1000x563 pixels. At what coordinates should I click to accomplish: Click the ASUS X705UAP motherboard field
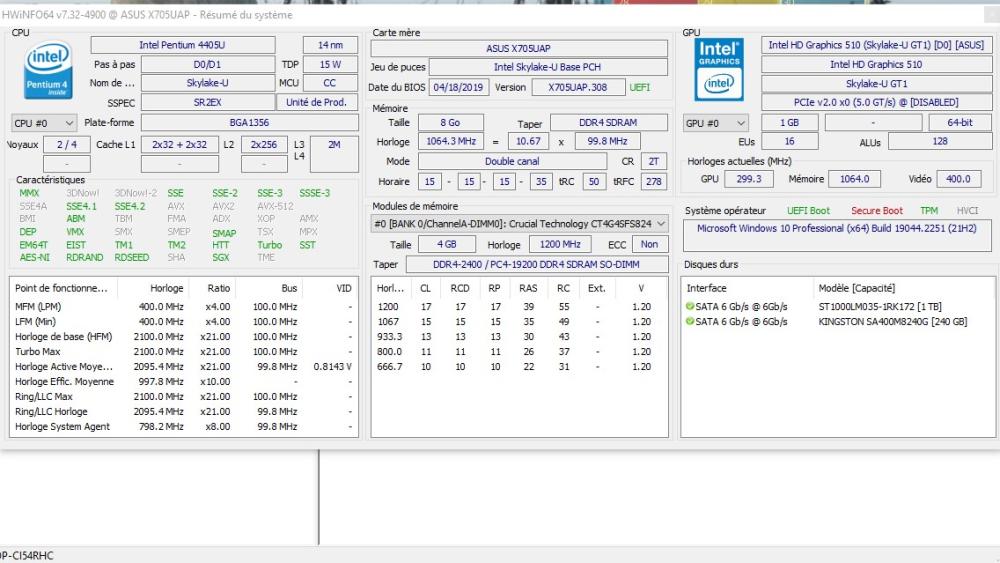point(518,48)
